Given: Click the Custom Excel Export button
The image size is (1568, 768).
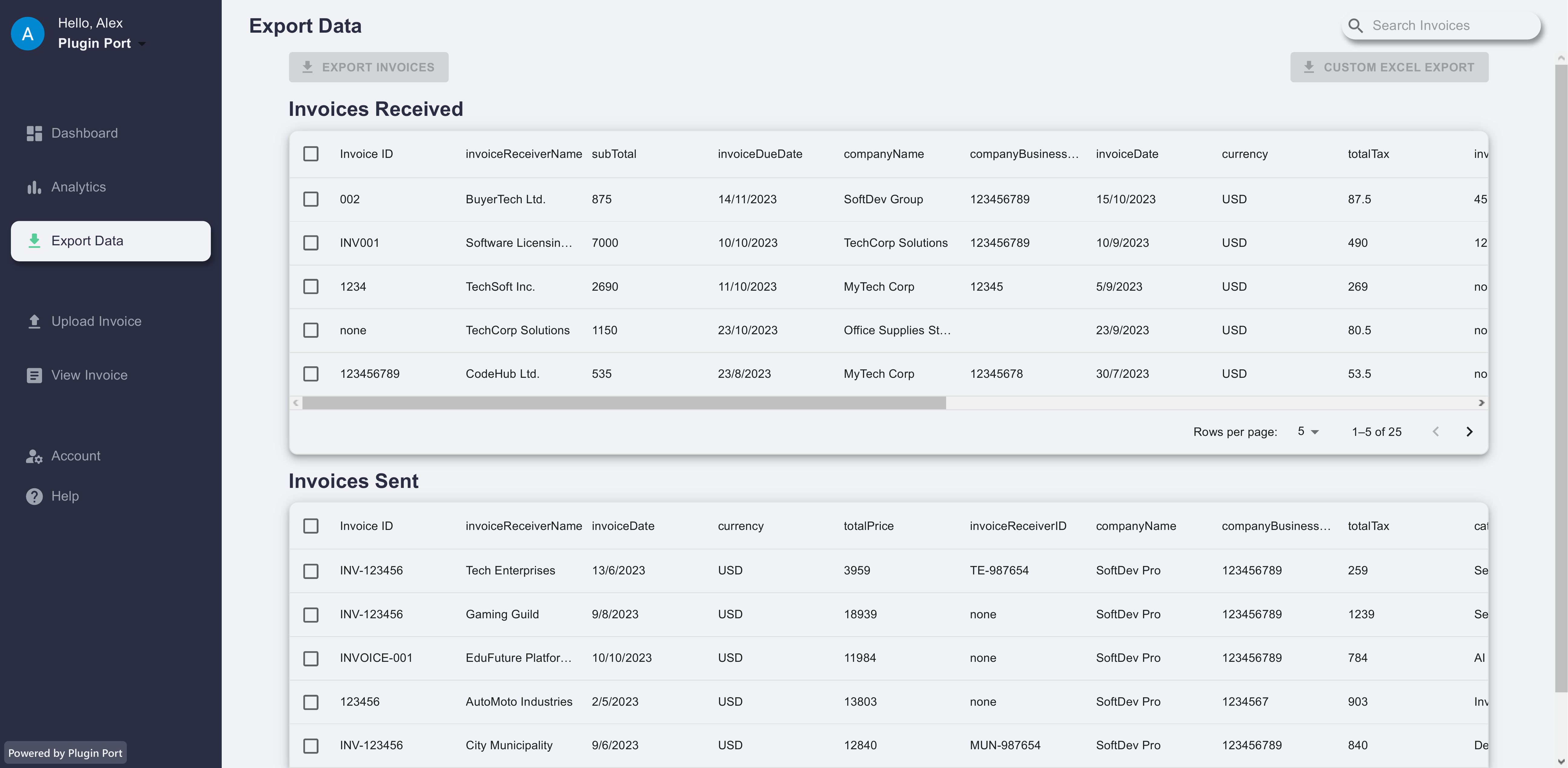Looking at the screenshot, I should (x=1389, y=67).
